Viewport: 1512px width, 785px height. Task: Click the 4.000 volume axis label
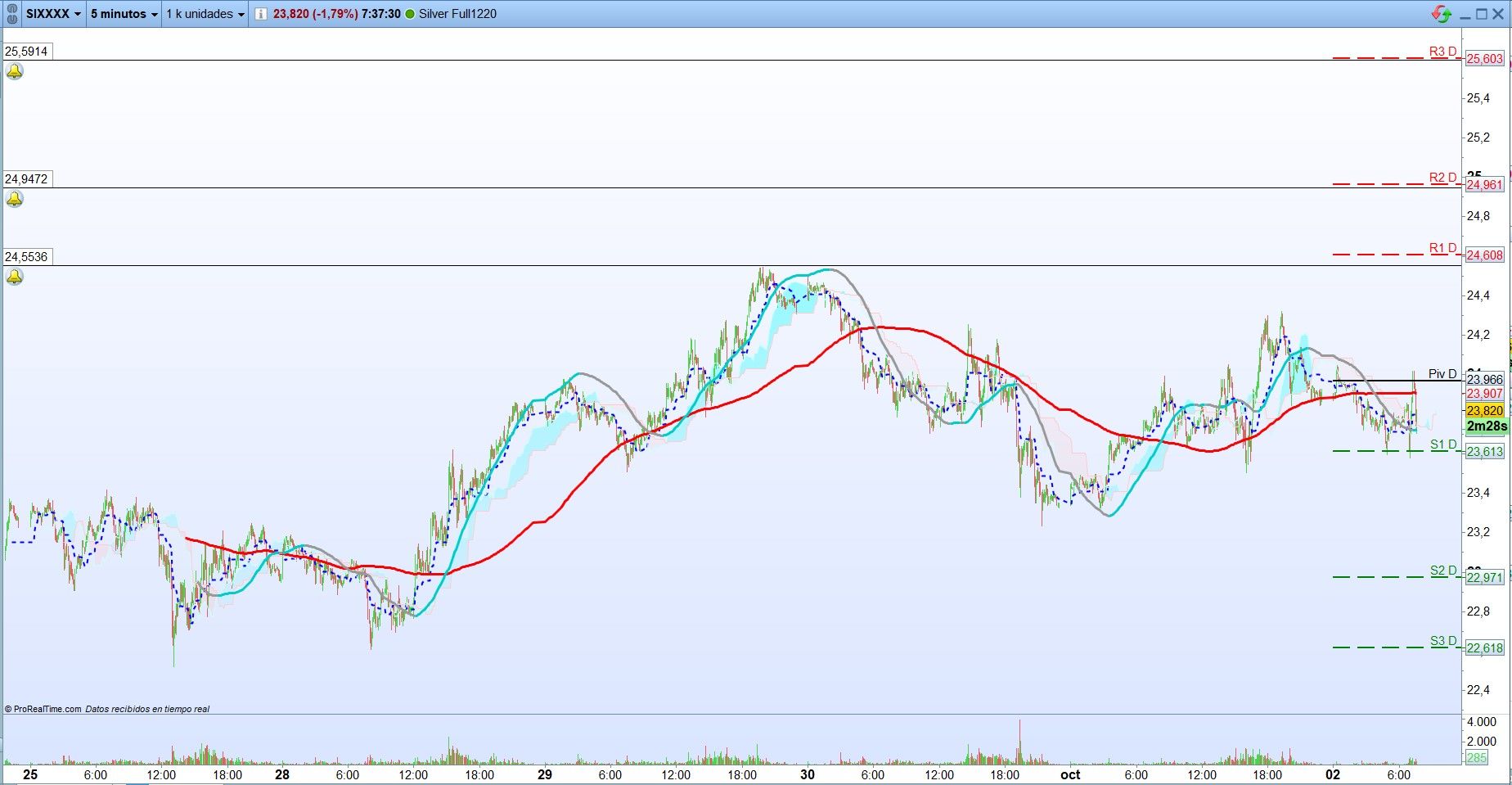coord(1482,722)
